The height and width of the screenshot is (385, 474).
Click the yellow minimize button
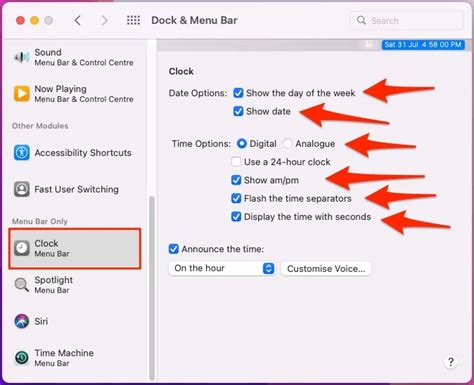[x=34, y=20]
